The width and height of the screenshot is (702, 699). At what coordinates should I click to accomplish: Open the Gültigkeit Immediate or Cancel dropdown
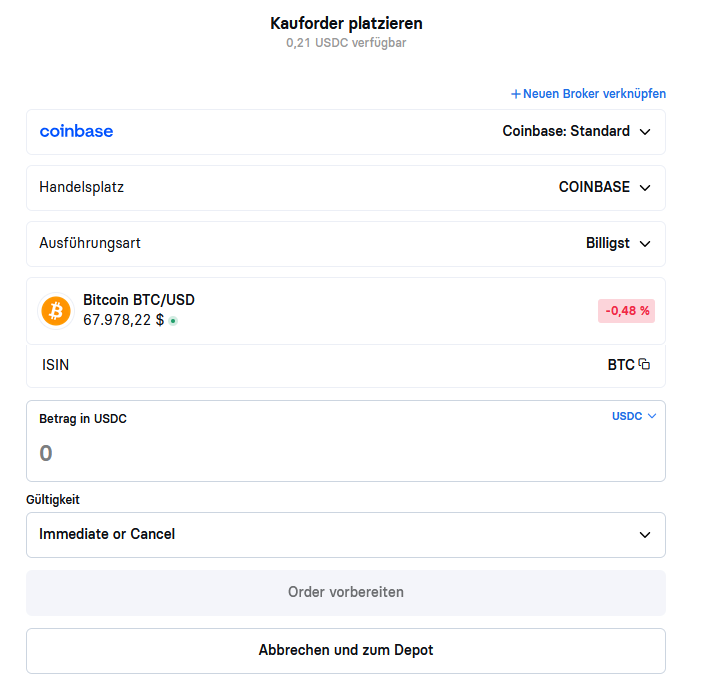[x=346, y=535]
